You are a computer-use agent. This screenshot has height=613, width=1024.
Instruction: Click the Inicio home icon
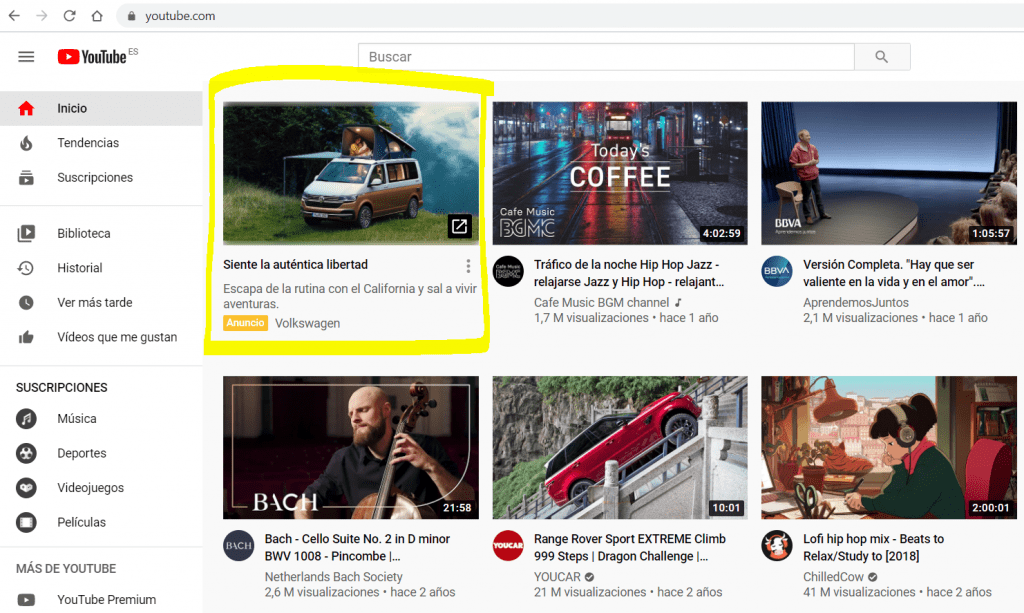point(26,108)
